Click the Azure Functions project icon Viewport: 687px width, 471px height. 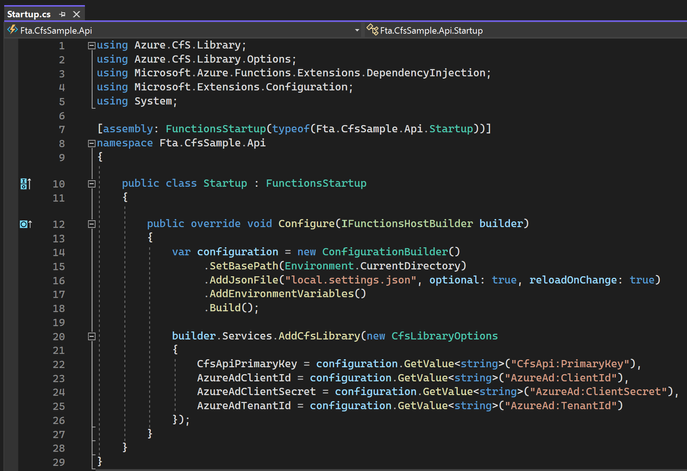tap(12, 30)
